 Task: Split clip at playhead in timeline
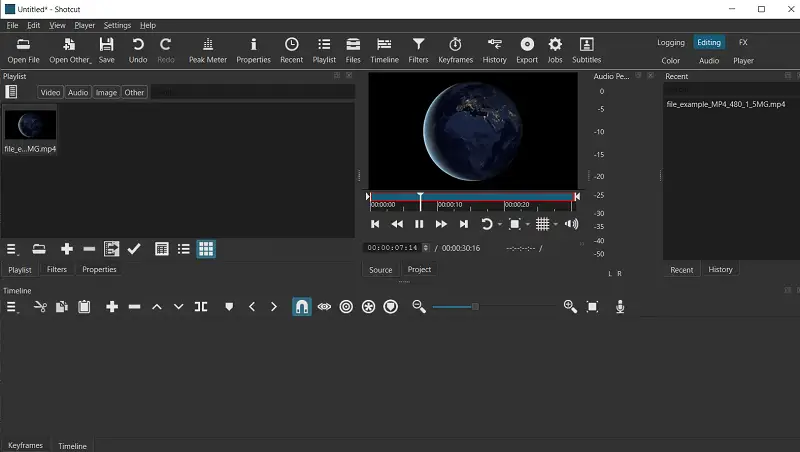(x=201, y=307)
